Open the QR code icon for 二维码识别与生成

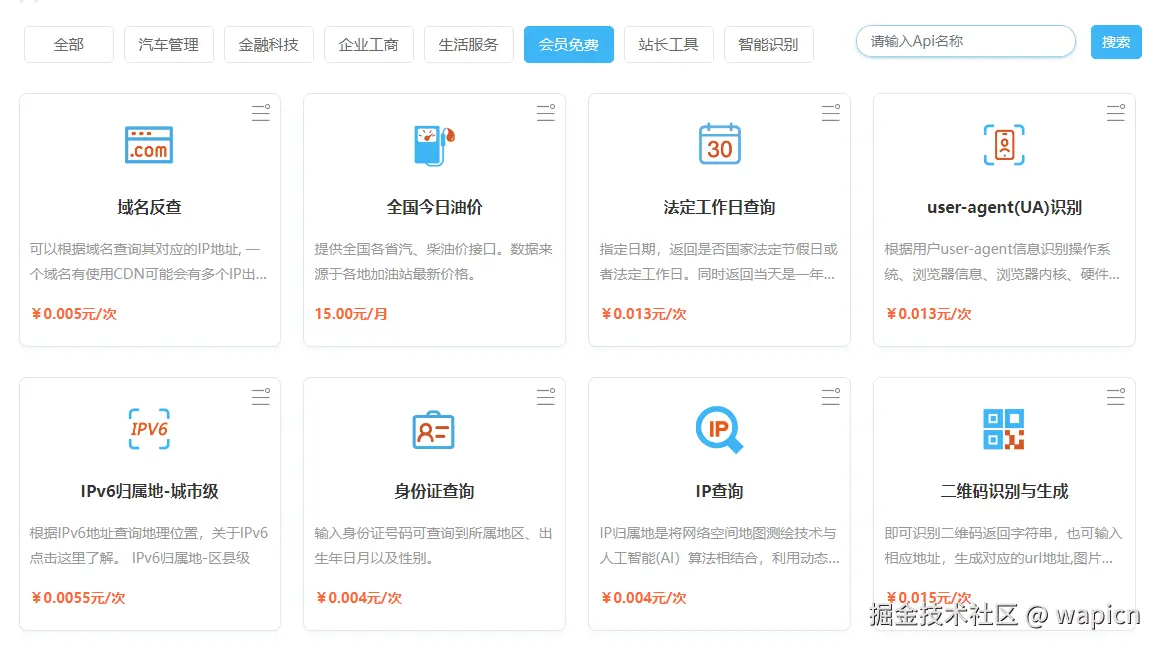click(x=1003, y=428)
